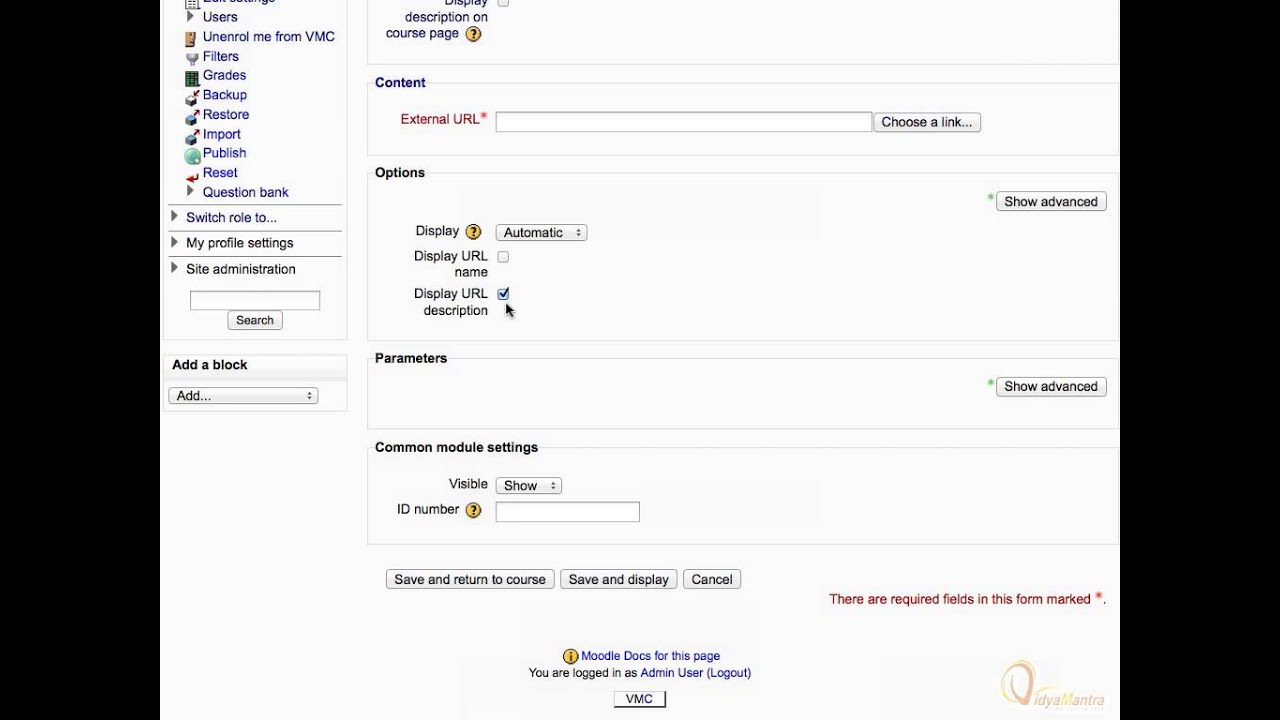Open help for Display description on course page
Image resolution: width=1280 pixels, height=720 pixels.
click(x=474, y=34)
